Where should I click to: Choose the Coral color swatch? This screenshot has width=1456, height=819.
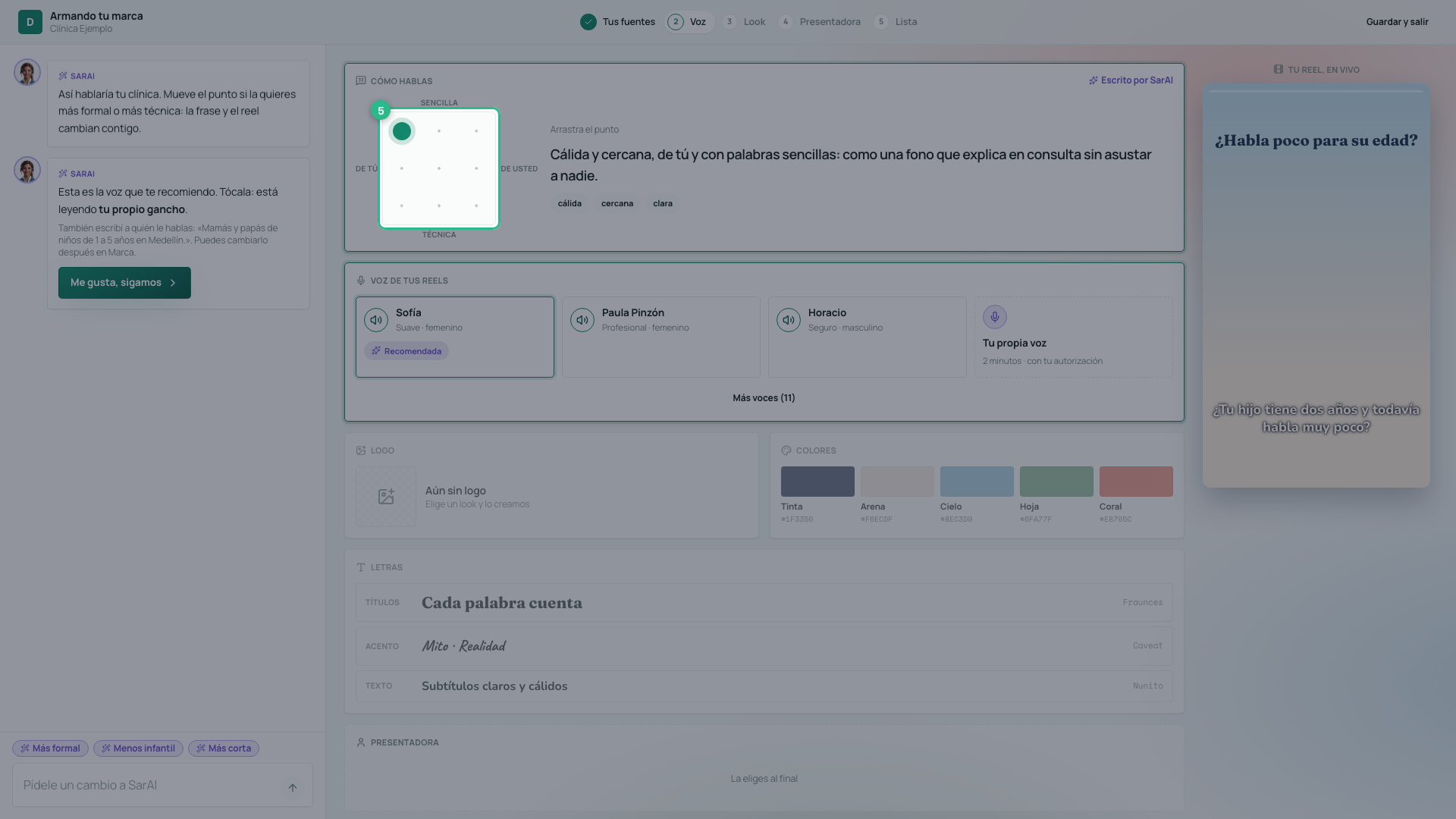(1136, 482)
